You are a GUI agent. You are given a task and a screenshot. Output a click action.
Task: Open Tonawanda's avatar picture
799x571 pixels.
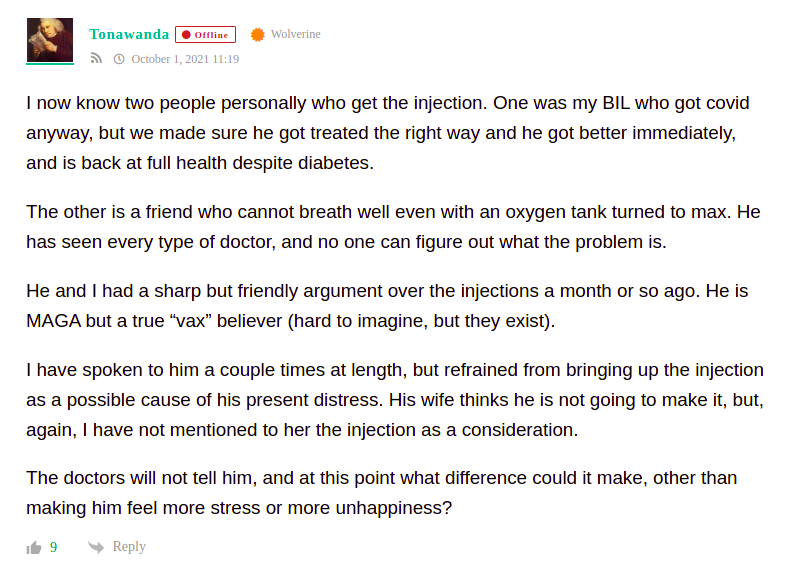[50, 40]
